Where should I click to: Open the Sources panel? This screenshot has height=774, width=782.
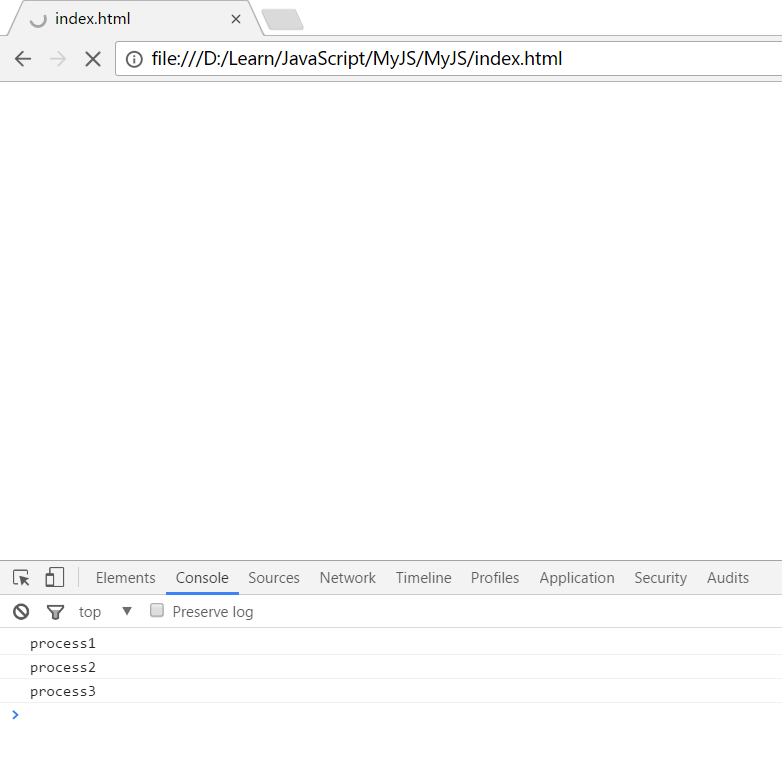click(x=274, y=578)
